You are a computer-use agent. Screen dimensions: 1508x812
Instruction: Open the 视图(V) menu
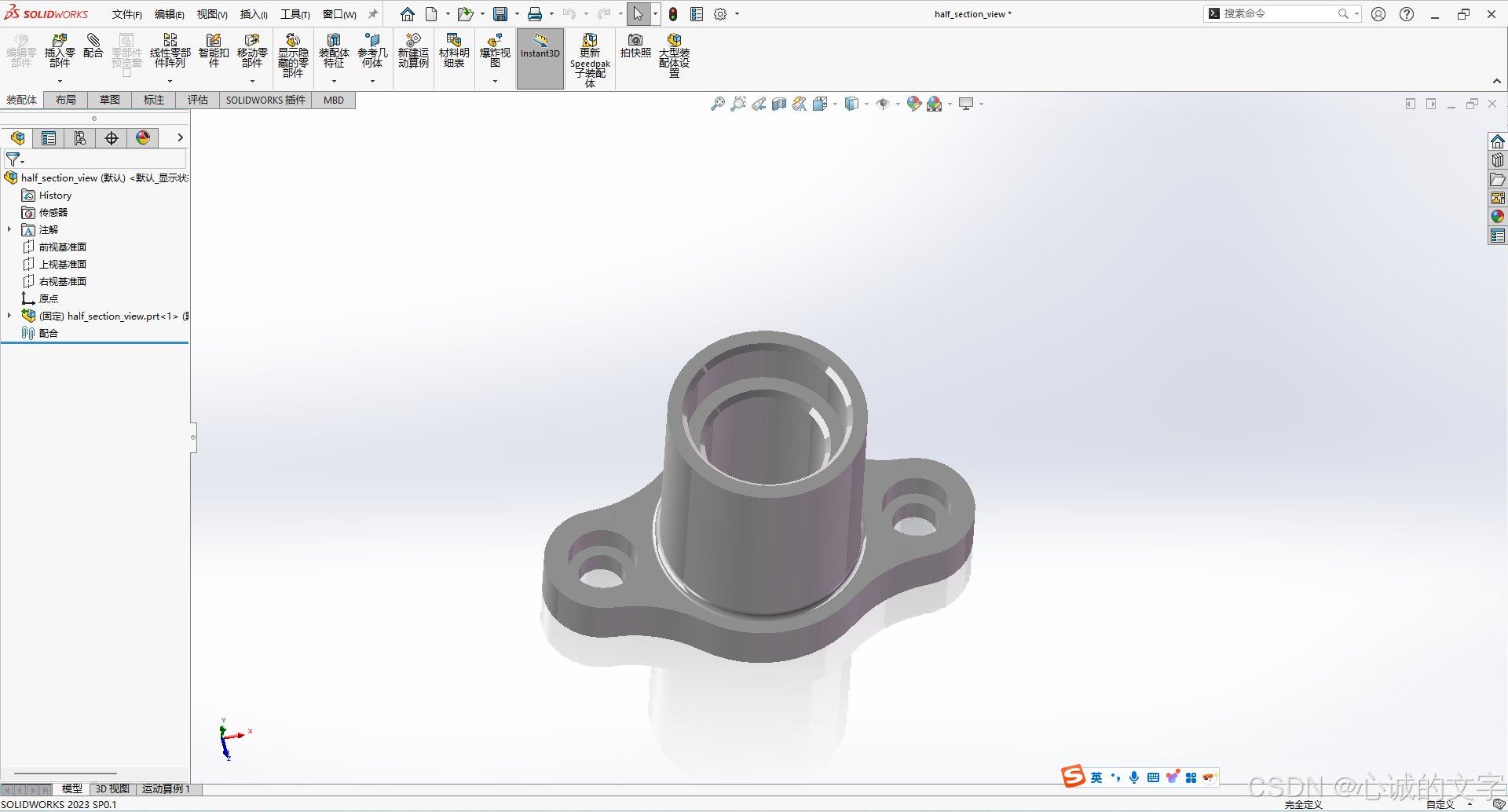tap(212, 14)
